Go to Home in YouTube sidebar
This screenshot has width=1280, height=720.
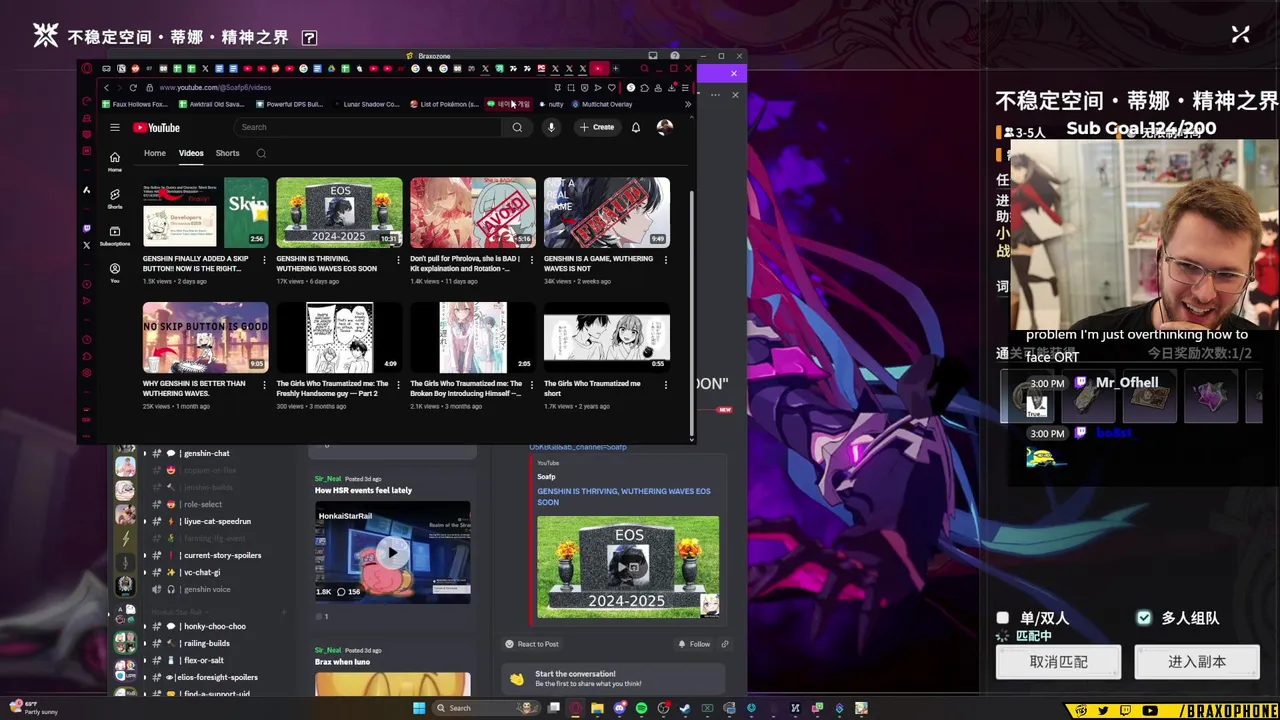point(115,161)
